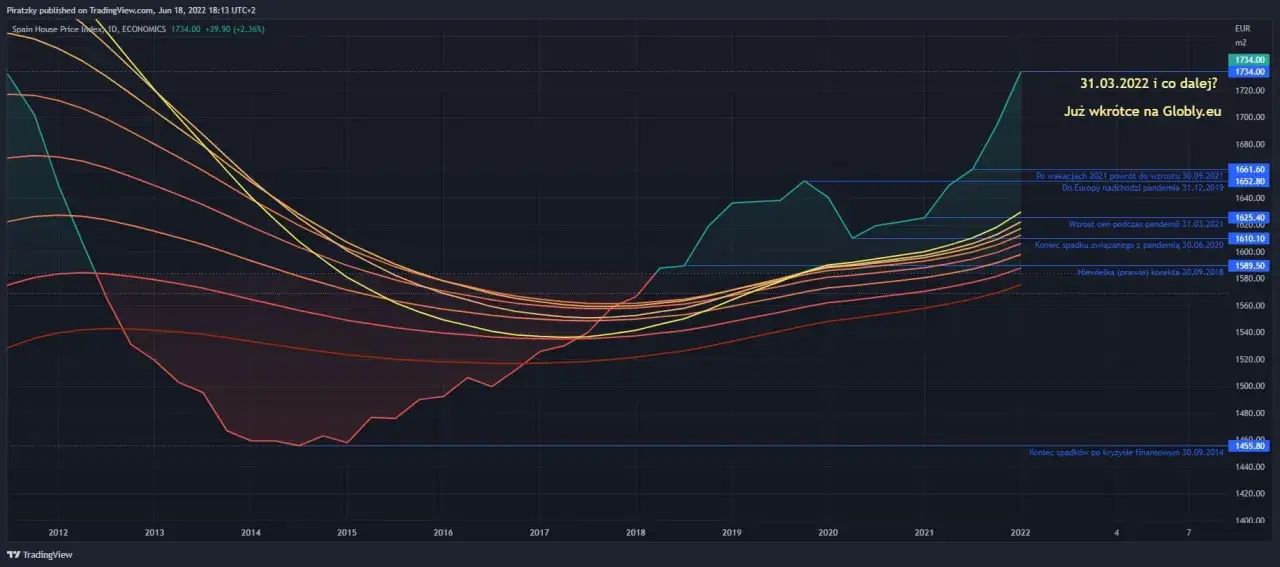Select 'Koniec spadków po kryzysie finansowym' line label
1280x567 pixels.
(1126, 453)
